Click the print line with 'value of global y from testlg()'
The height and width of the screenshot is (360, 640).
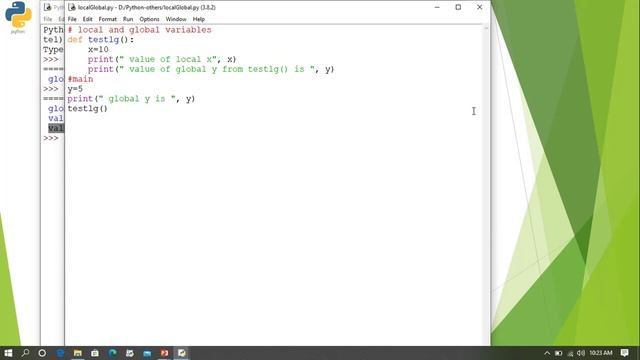(x=211, y=69)
